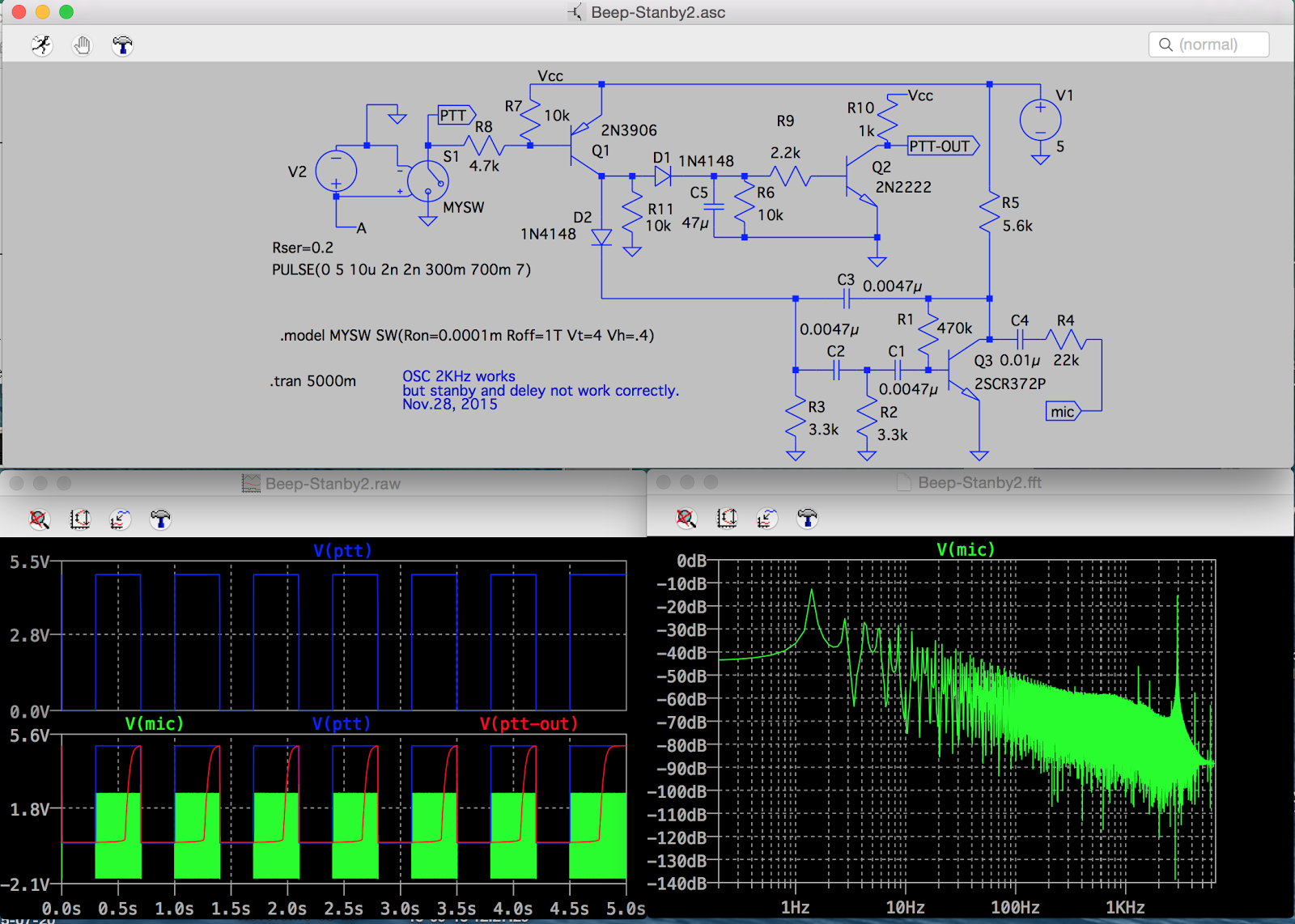Screen dimensions: 1295x924
Task: Open the Control Panel hammer in the FFT toolbar
Action: [x=807, y=519]
